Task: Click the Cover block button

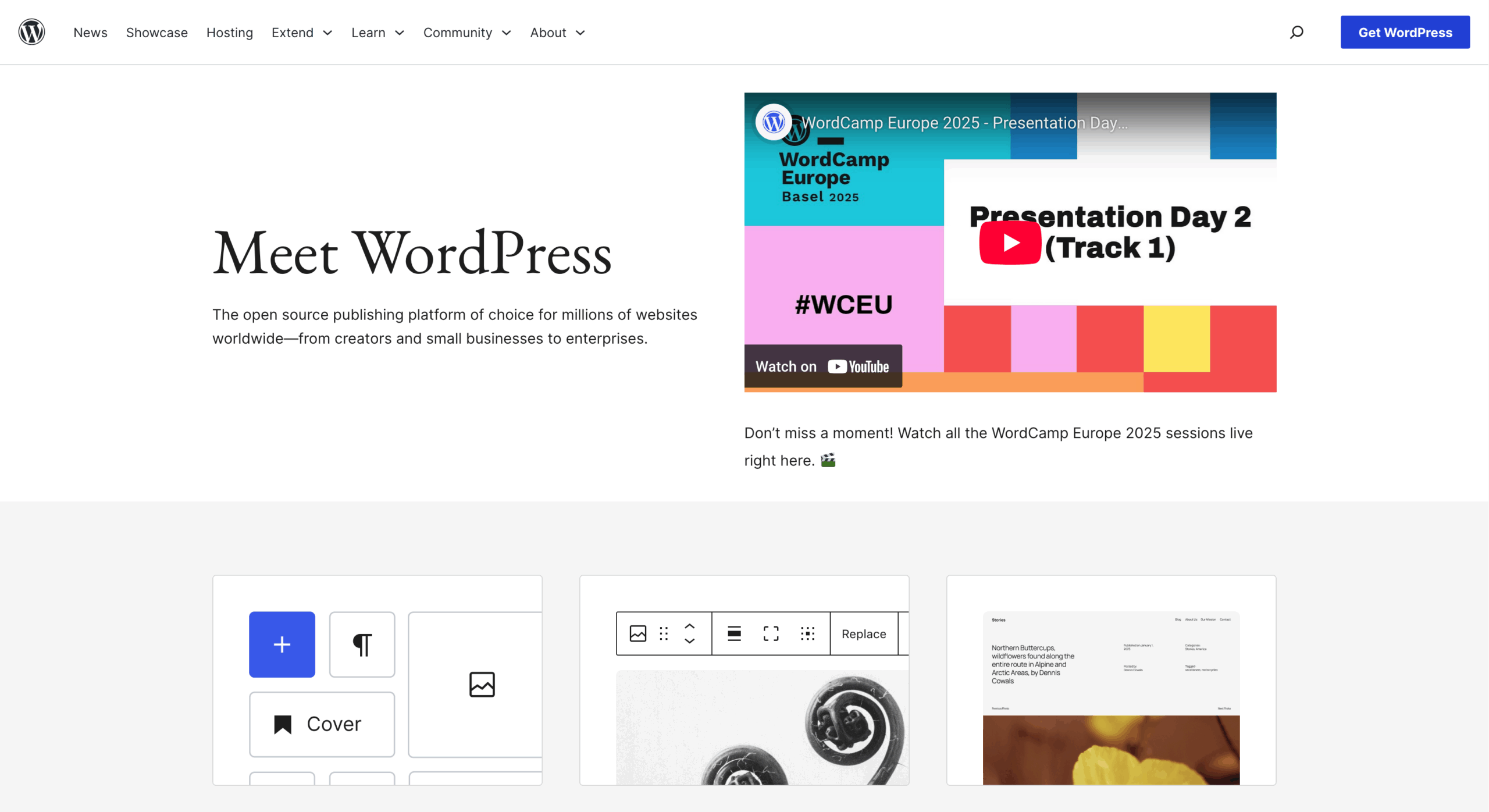Action: [322, 724]
